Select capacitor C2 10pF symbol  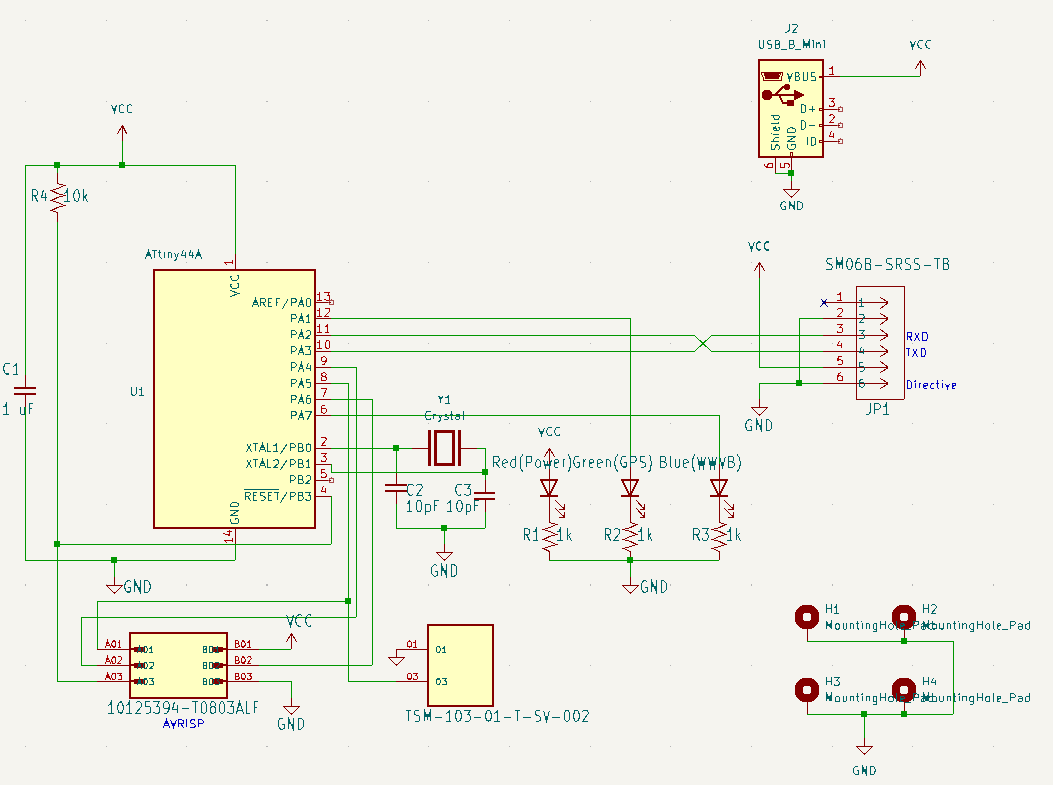point(396,488)
